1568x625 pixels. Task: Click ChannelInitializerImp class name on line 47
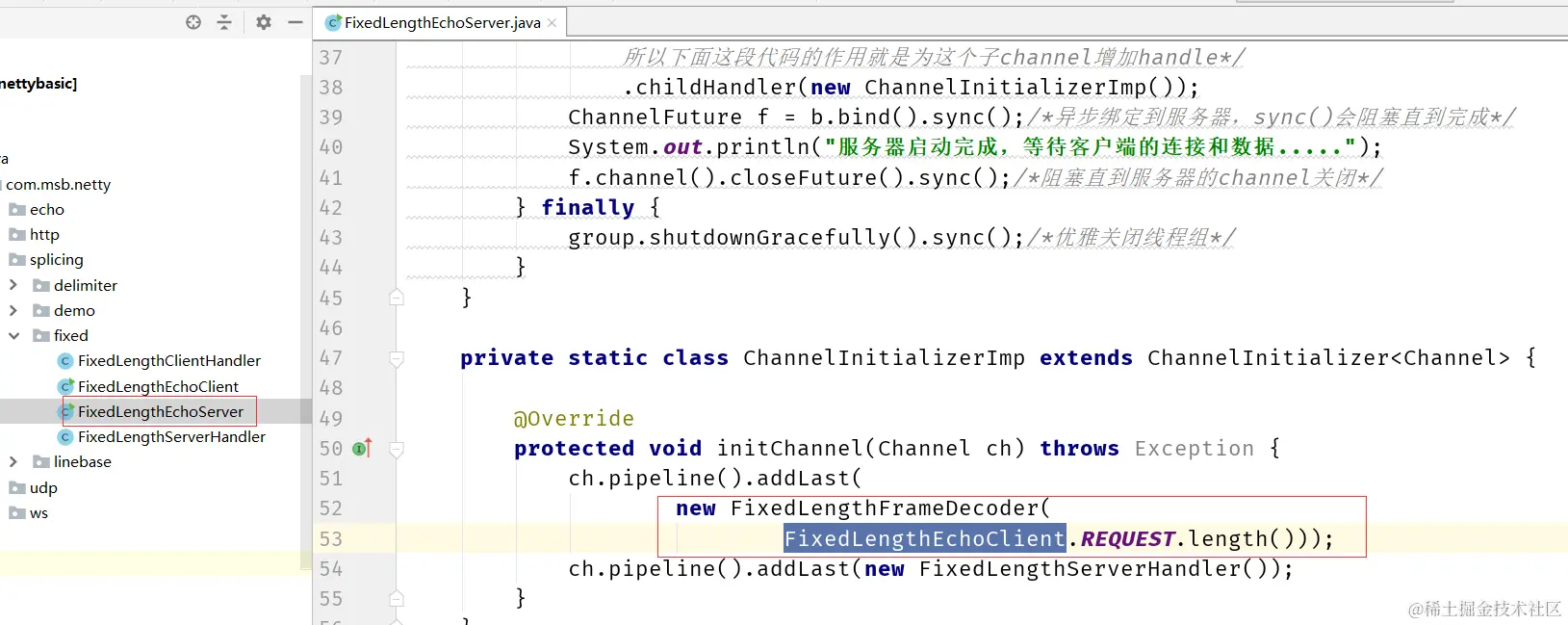(884, 357)
